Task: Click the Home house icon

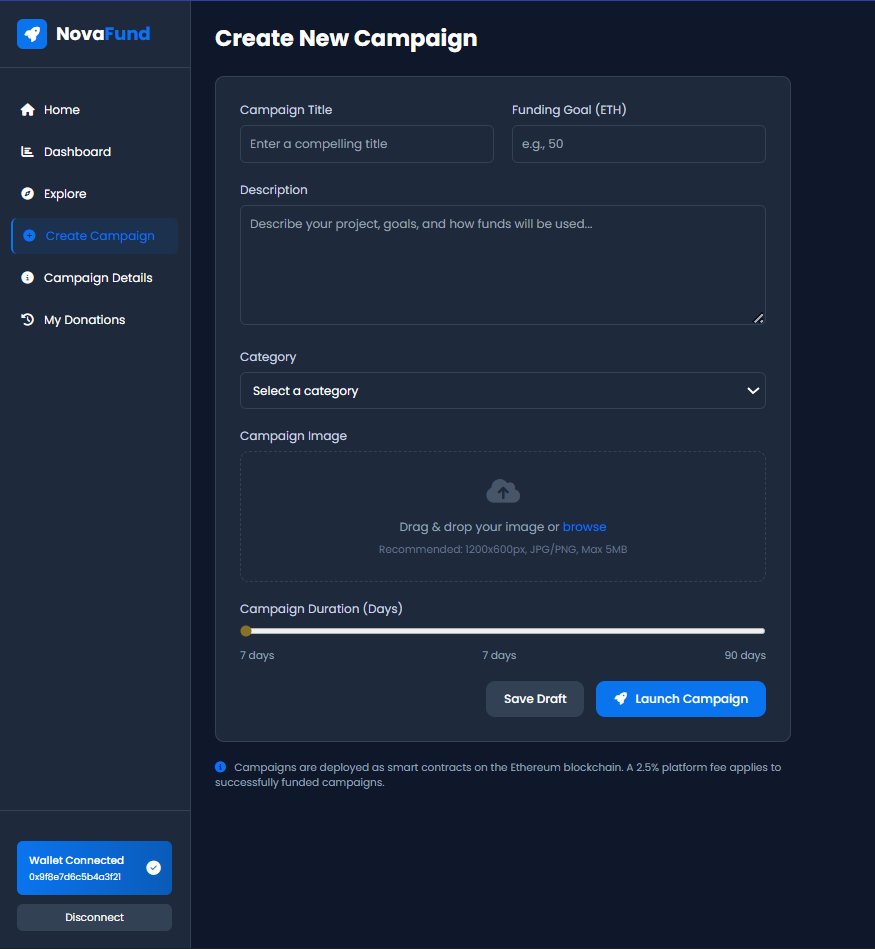Action: click(x=27, y=110)
